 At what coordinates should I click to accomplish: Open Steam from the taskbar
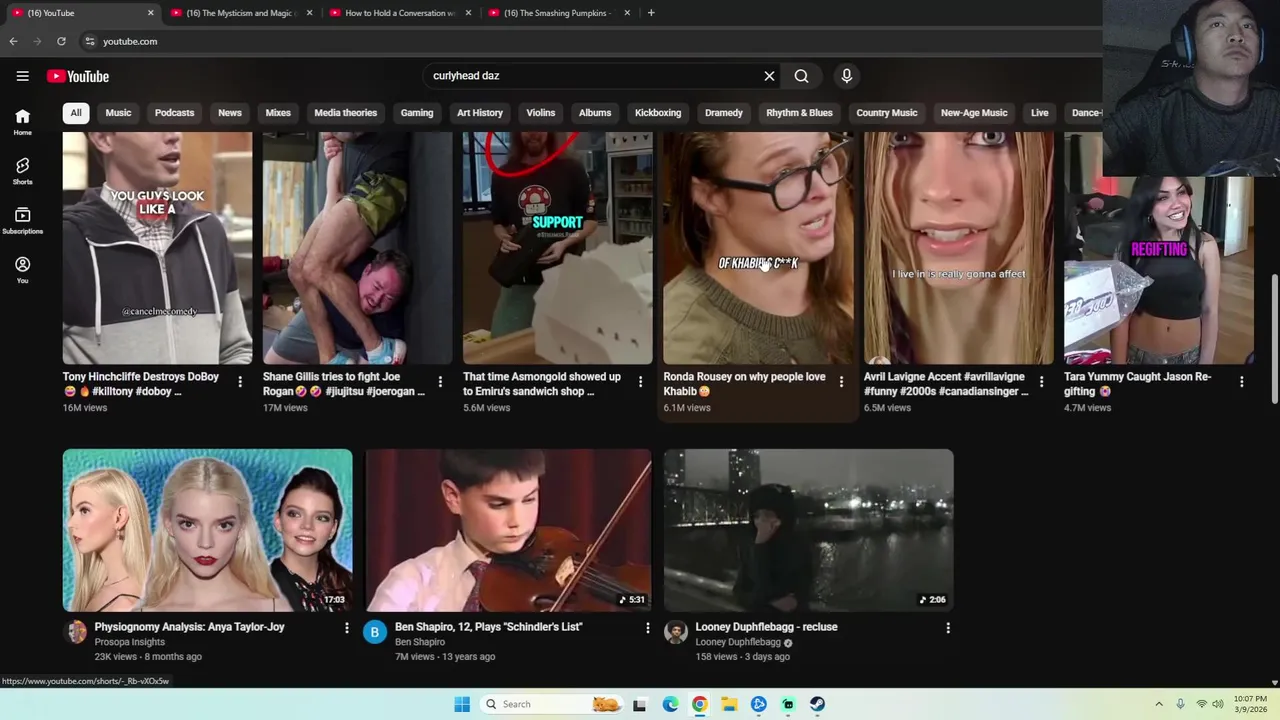(817, 704)
